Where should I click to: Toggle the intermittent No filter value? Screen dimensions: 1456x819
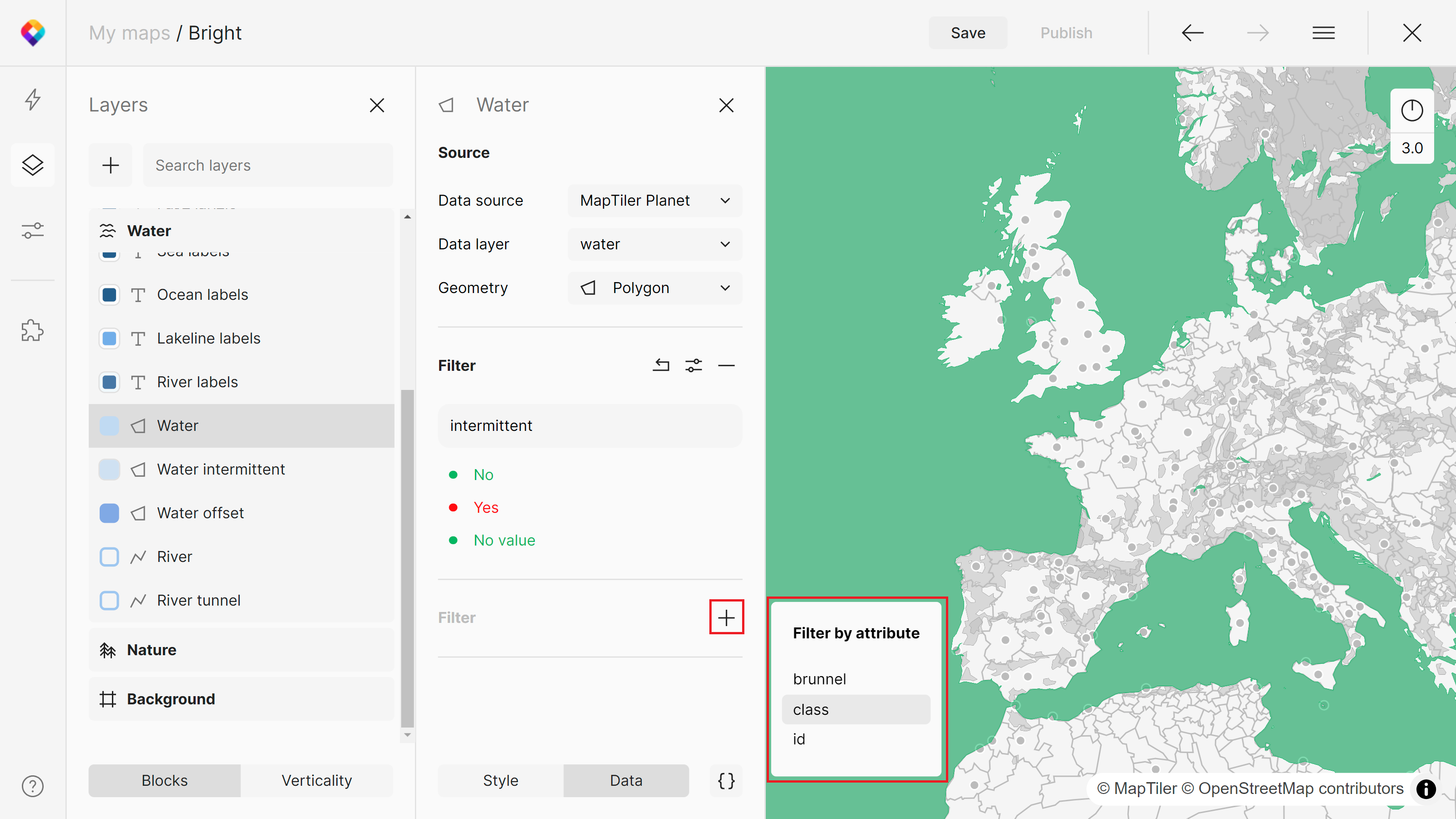point(483,475)
